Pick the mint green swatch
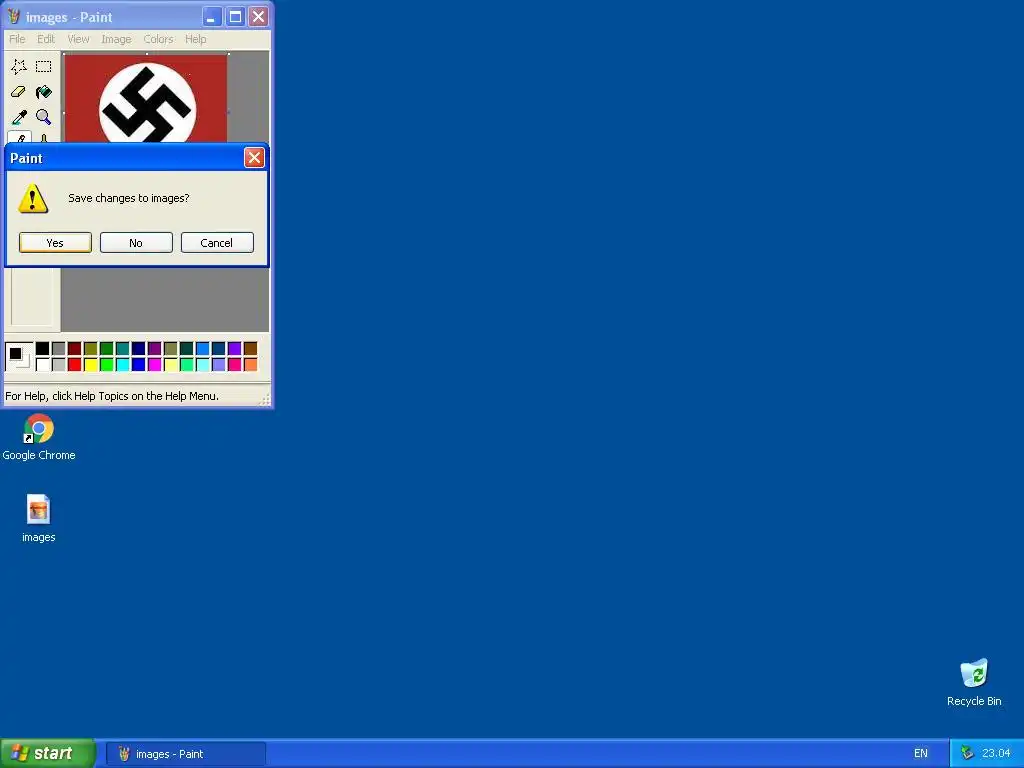The height and width of the screenshot is (768, 1024). [x=187, y=364]
